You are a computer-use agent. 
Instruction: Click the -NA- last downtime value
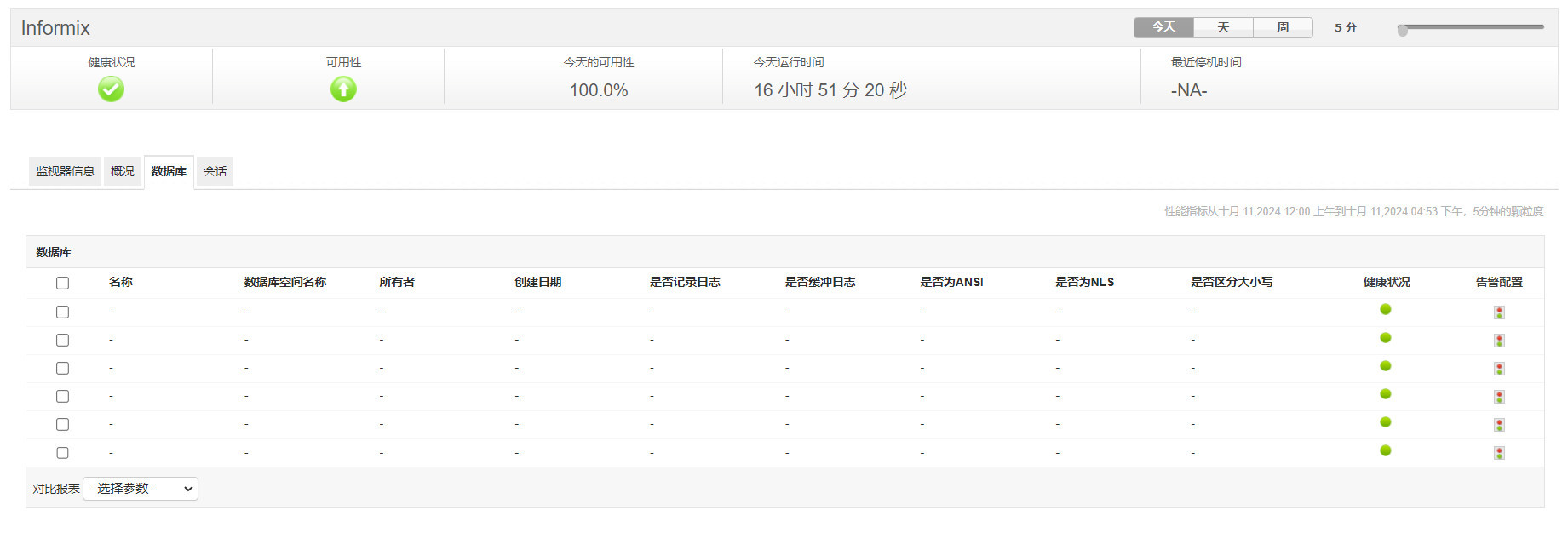[1189, 90]
